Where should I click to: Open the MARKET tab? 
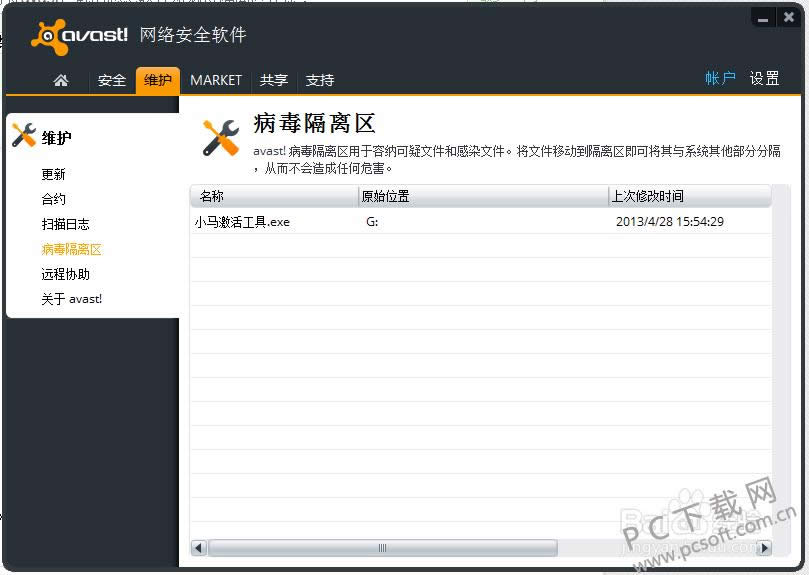[216, 80]
